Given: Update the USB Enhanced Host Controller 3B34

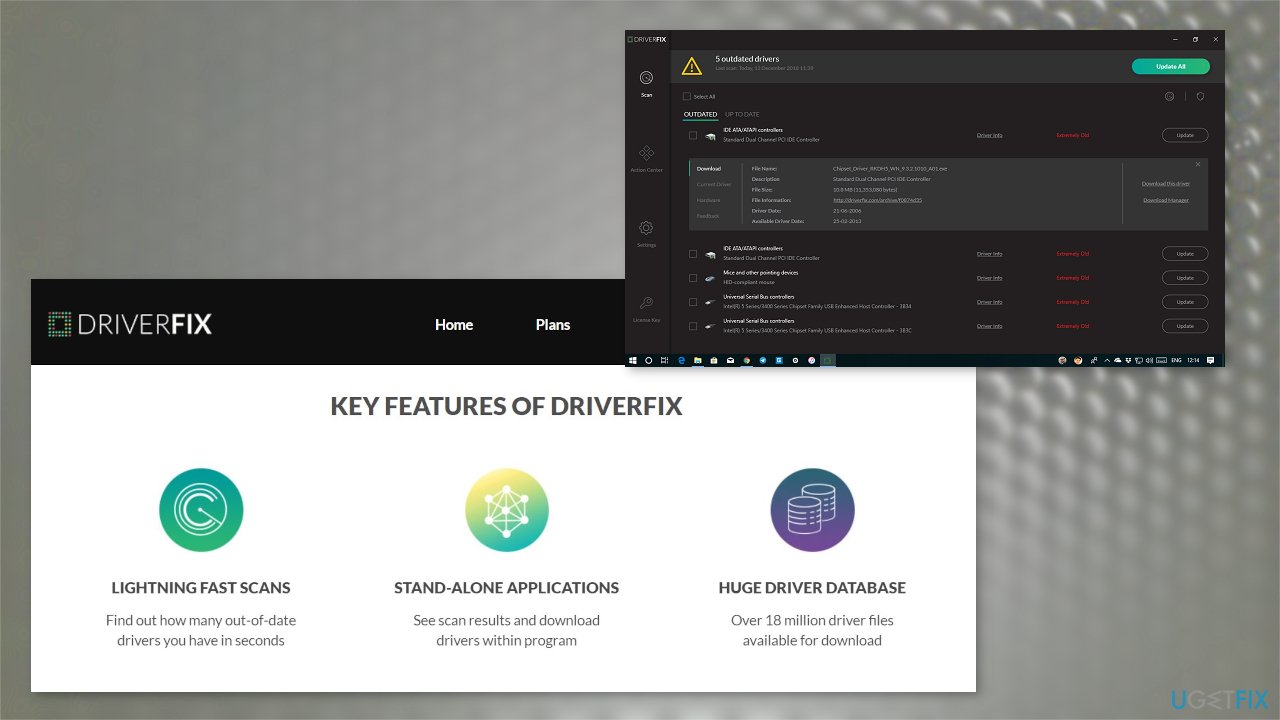Looking at the screenshot, I should click(1185, 302).
